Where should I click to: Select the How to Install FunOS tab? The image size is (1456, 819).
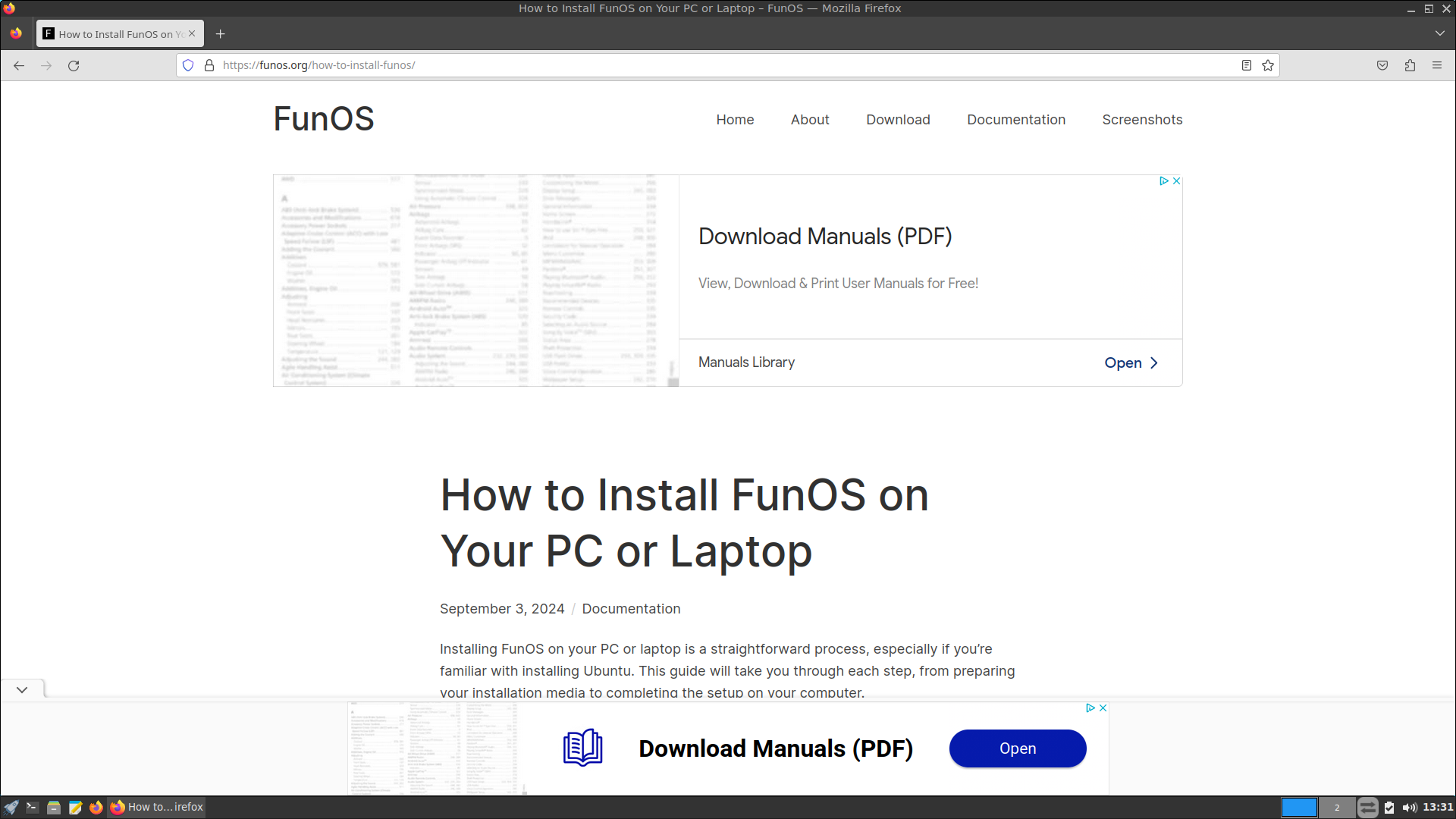click(120, 33)
